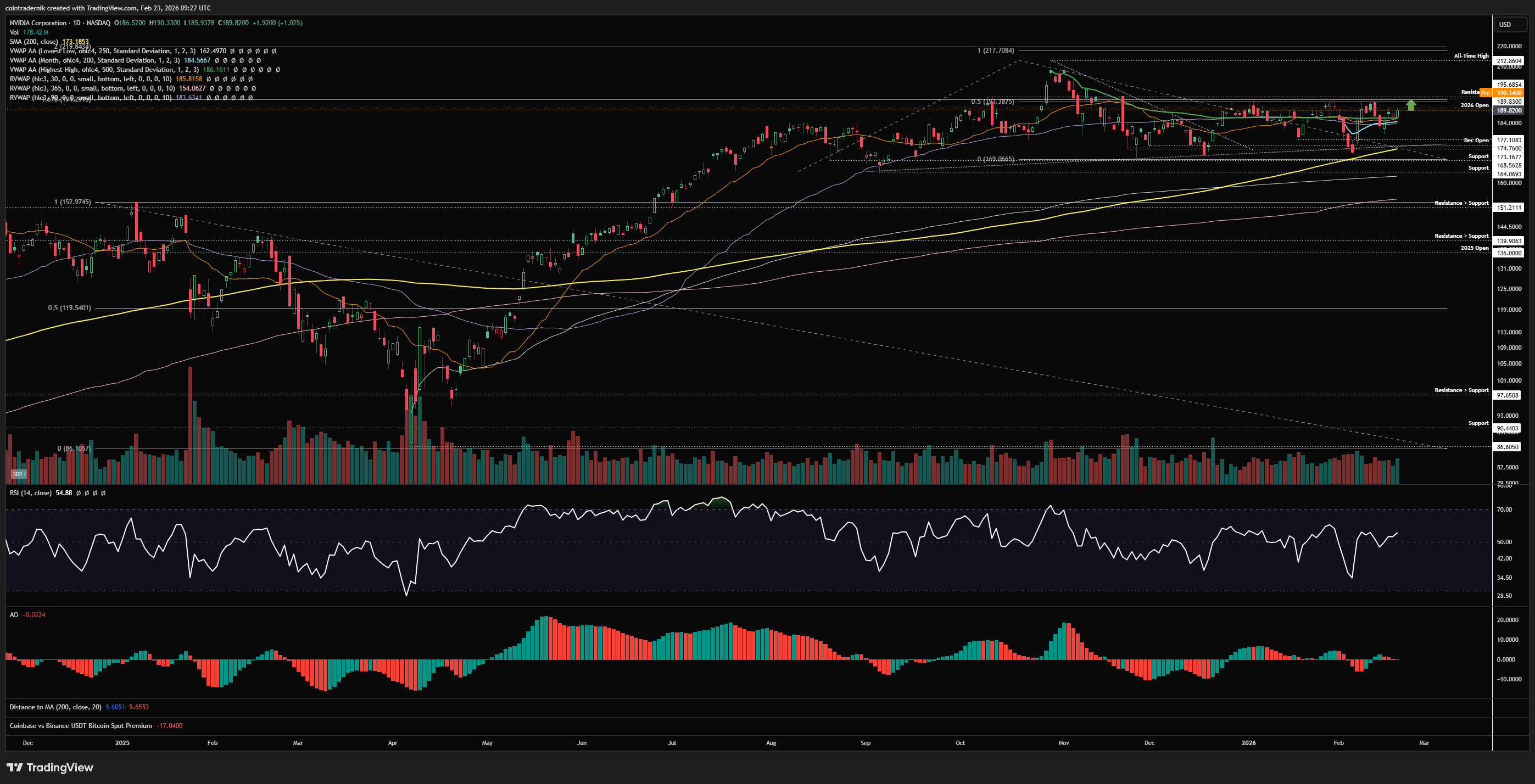Click the green up-arrow marker near price
The width and height of the screenshot is (1535, 784).
[x=1410, y=105]
